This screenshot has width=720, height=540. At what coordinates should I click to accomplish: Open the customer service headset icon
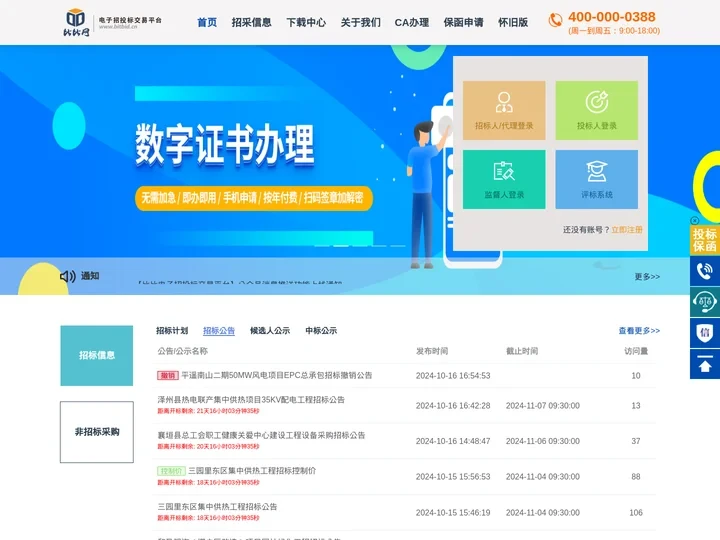point(705,302)
